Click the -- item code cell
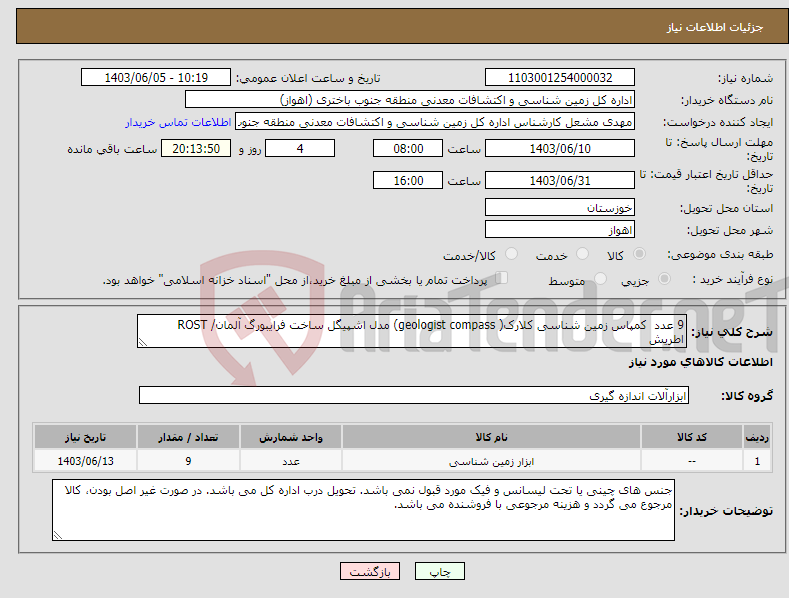The height and width of the screenshot is (598, 789). (x=692, y=461)
